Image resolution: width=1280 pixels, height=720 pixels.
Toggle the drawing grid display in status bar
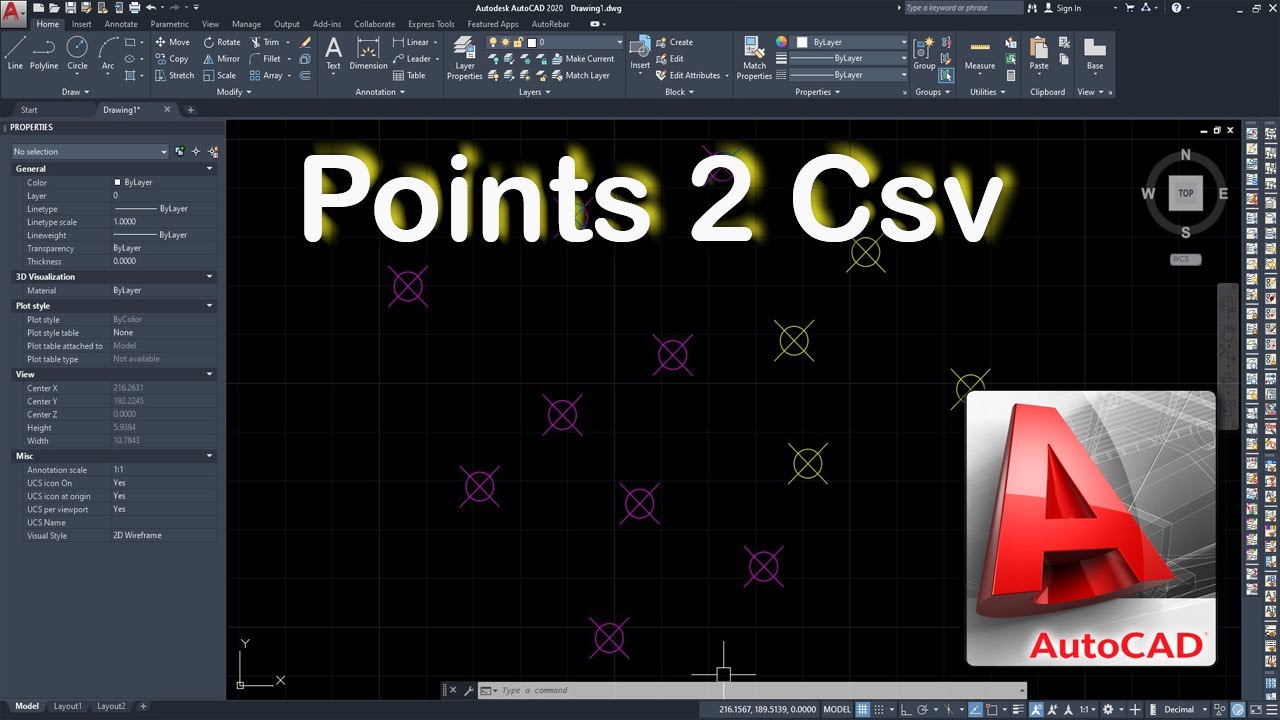(863, 709)
